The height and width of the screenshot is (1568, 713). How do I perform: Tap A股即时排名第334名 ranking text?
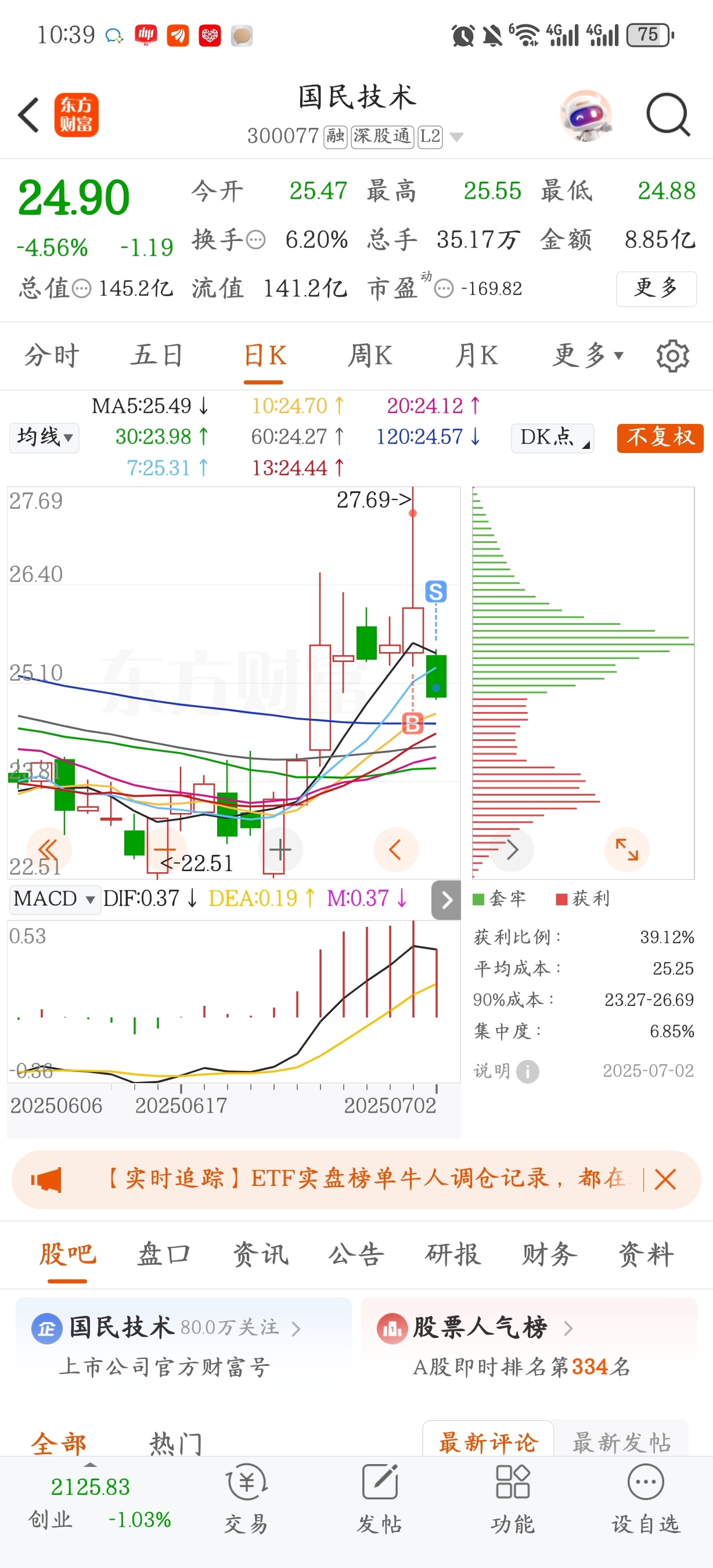pos(521,1367)
